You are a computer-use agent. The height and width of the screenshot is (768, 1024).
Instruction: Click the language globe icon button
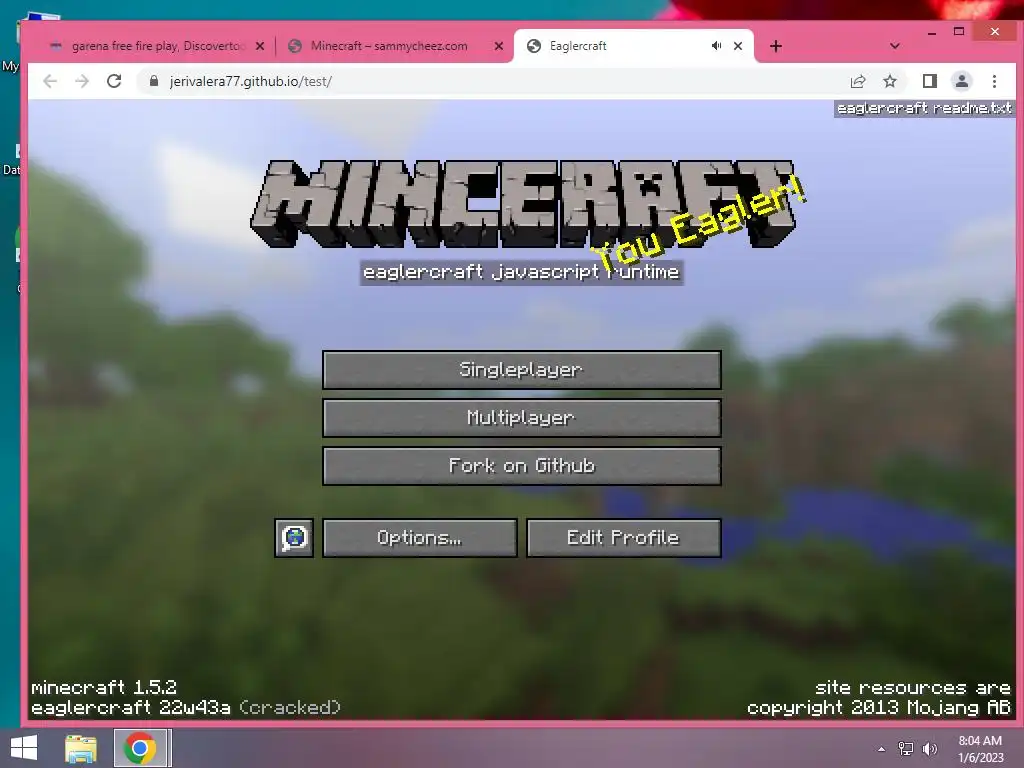pyautogui.click(x=294, y=537)
